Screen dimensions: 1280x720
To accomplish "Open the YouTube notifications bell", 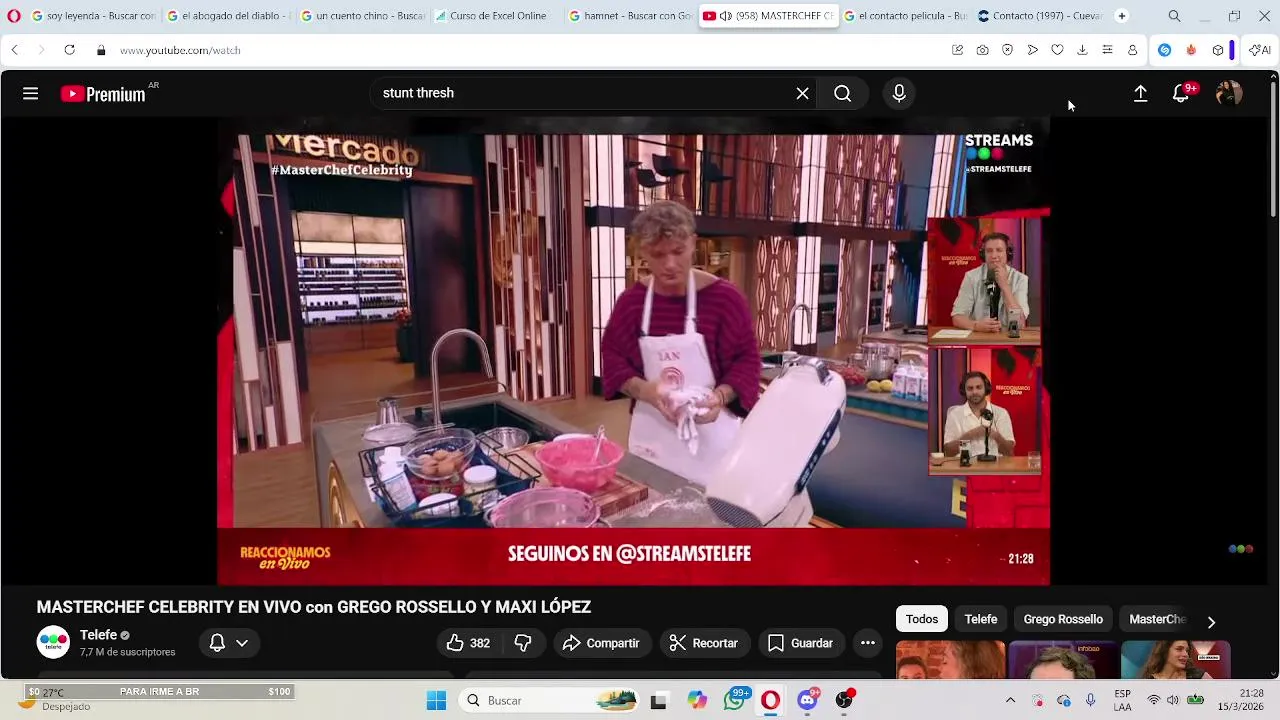I will click(1181, 93).
